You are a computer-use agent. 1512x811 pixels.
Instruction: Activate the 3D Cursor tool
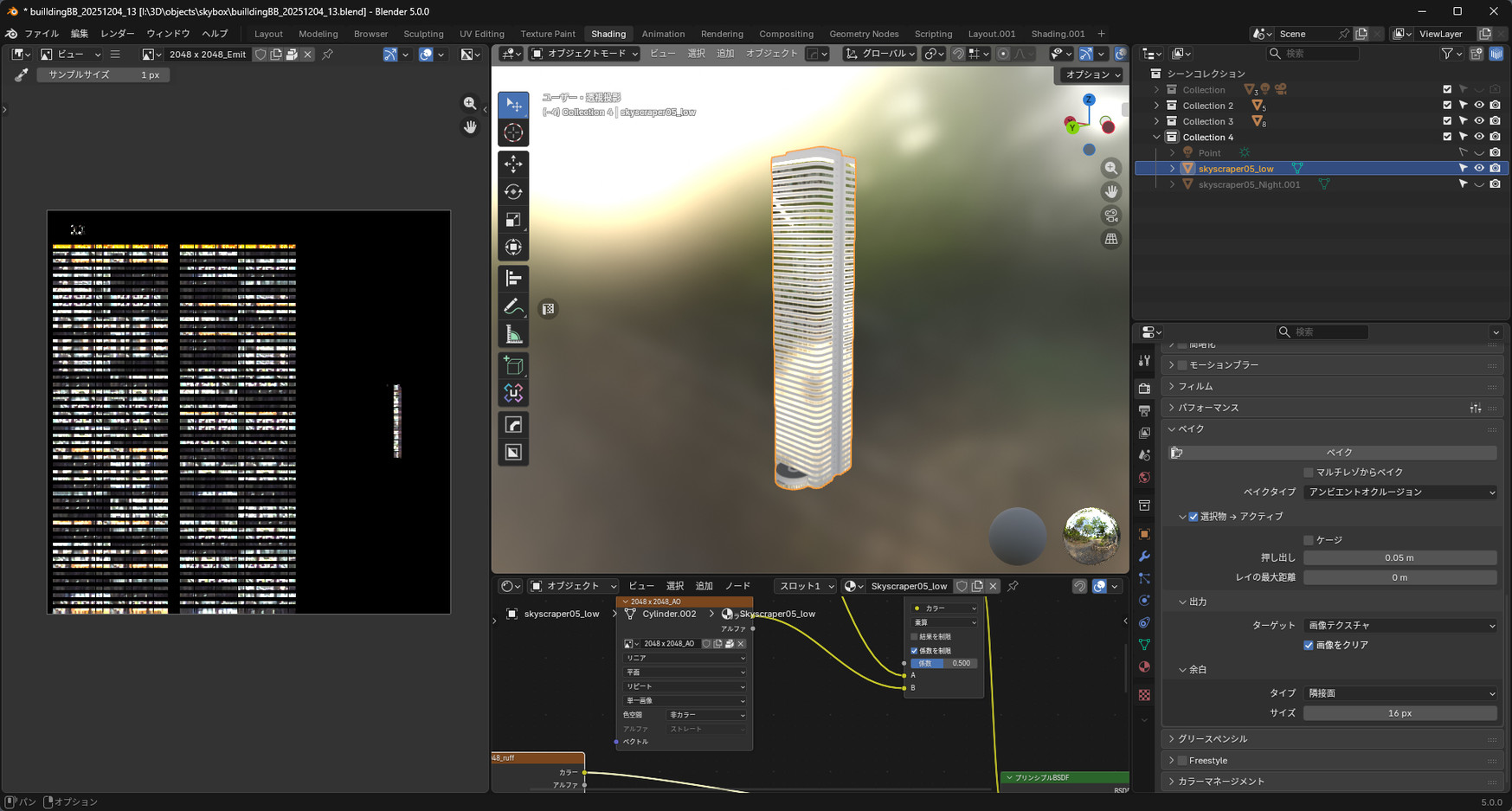tap(513, 132)
